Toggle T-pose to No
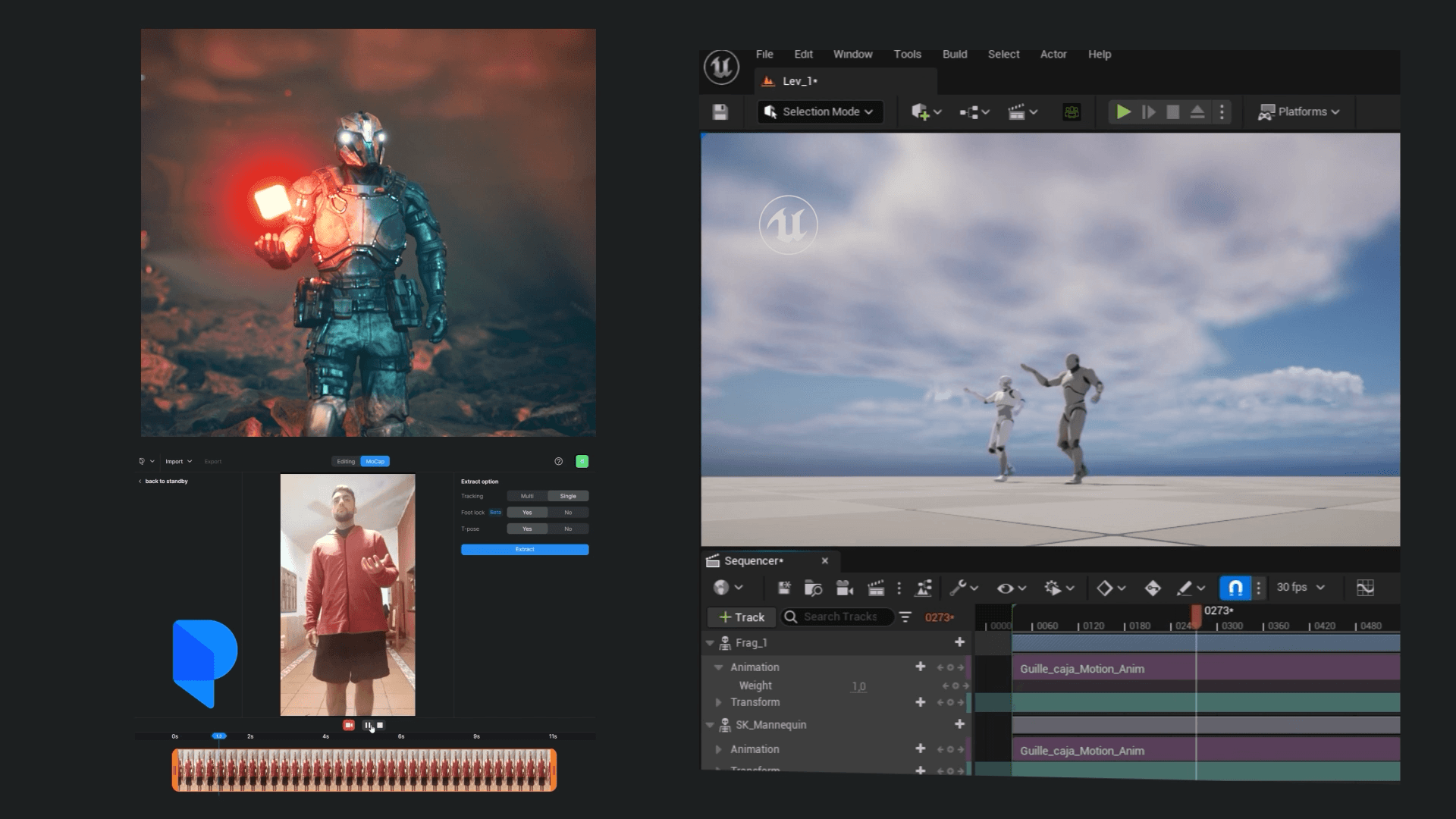Viewport: 1456px width, 819px height. [569, 529]
